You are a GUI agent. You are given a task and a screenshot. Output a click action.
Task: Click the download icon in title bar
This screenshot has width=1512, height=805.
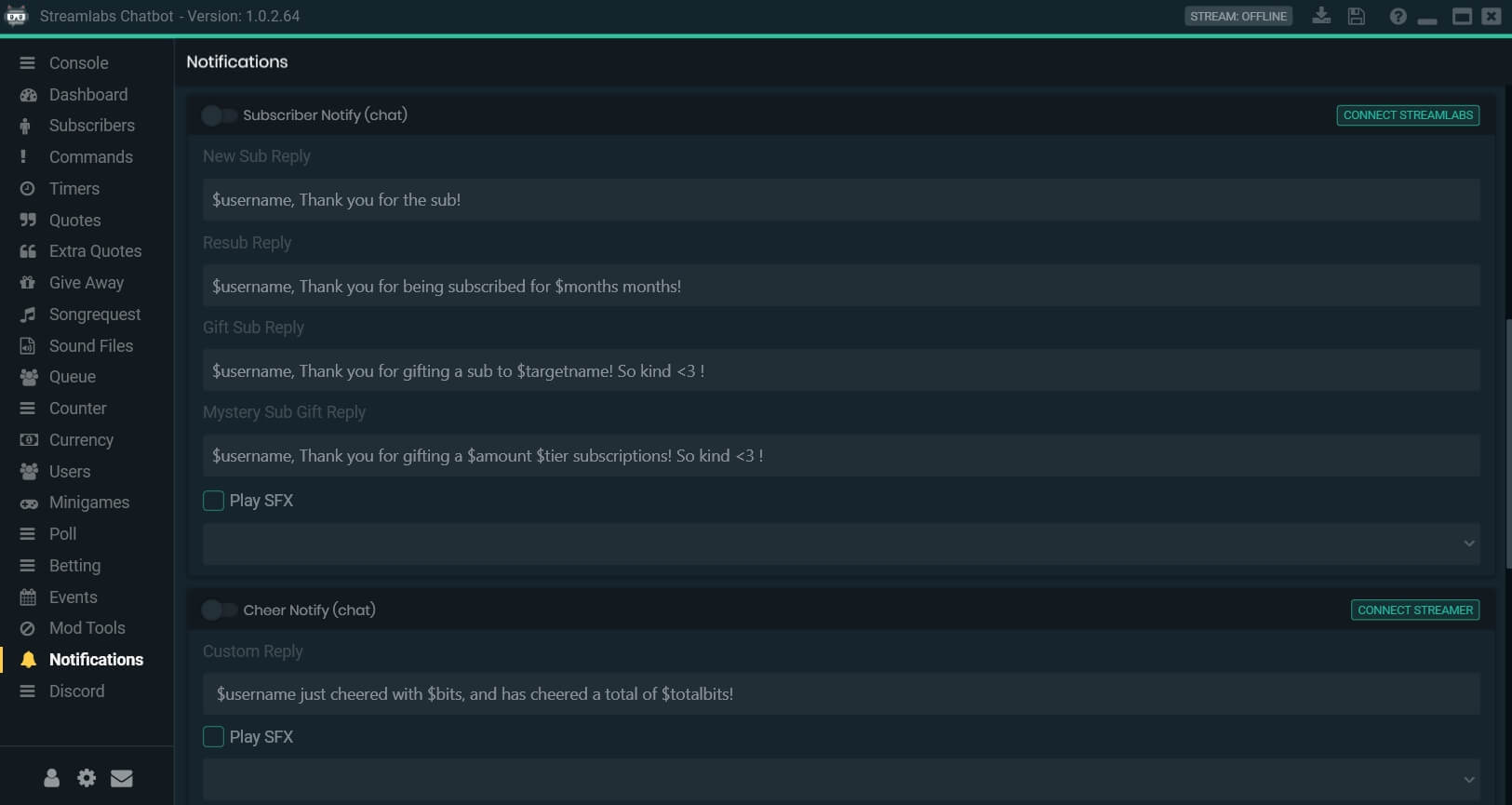tap(1321, 16)
